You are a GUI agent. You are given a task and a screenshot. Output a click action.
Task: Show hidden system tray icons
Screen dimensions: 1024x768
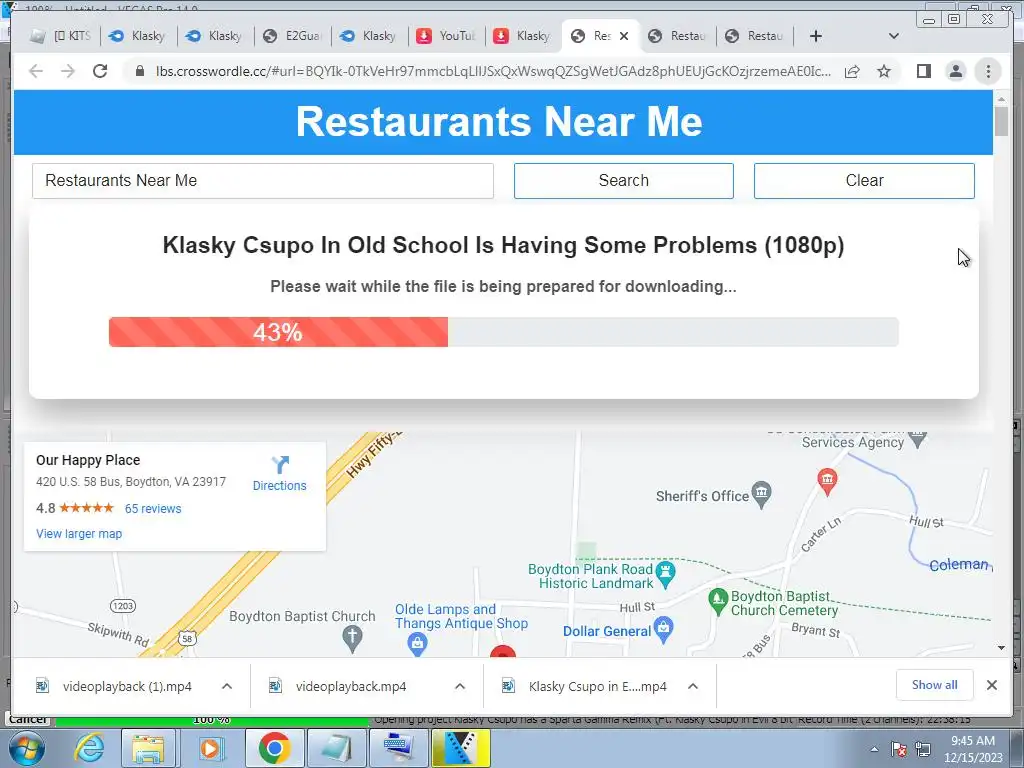[x=874, y=749]
